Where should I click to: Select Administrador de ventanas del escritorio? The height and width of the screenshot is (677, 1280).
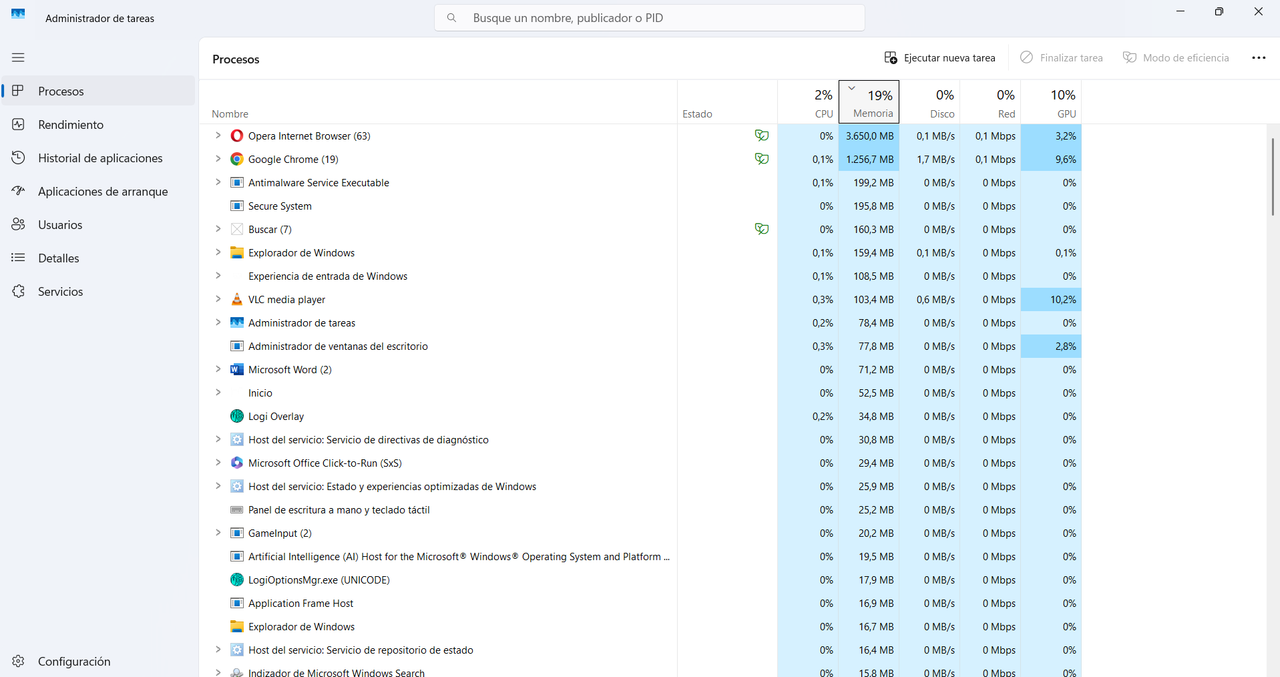tap(641, 346)
